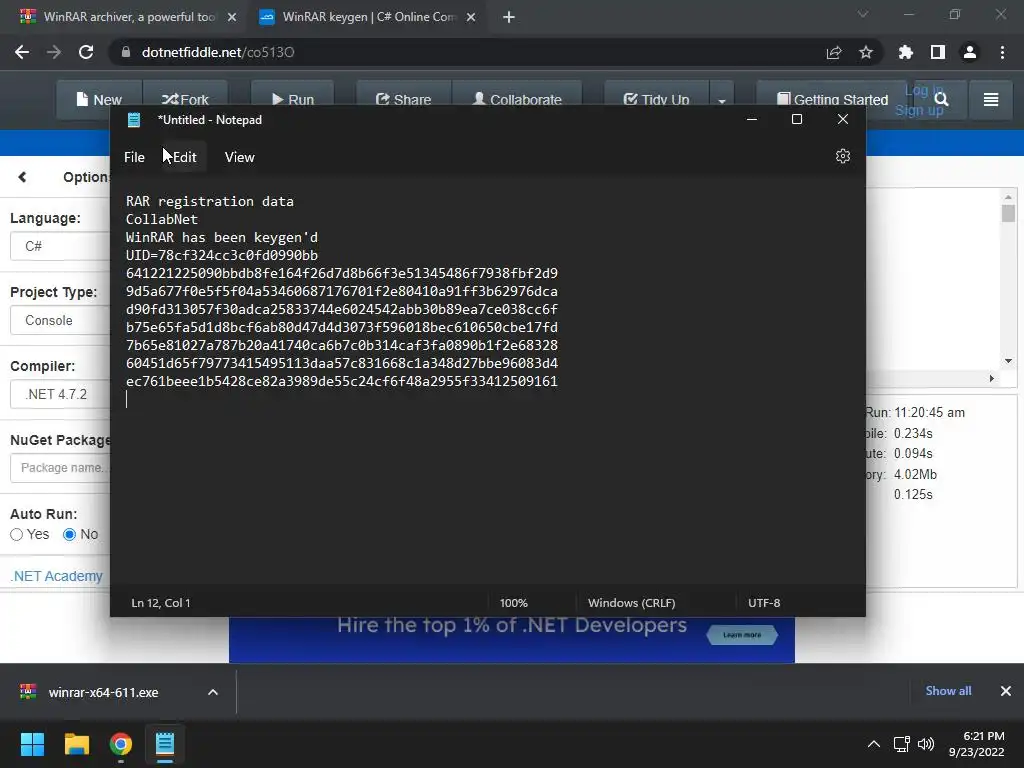Click the Notepad taskbar icon

[x=165, y=744]
